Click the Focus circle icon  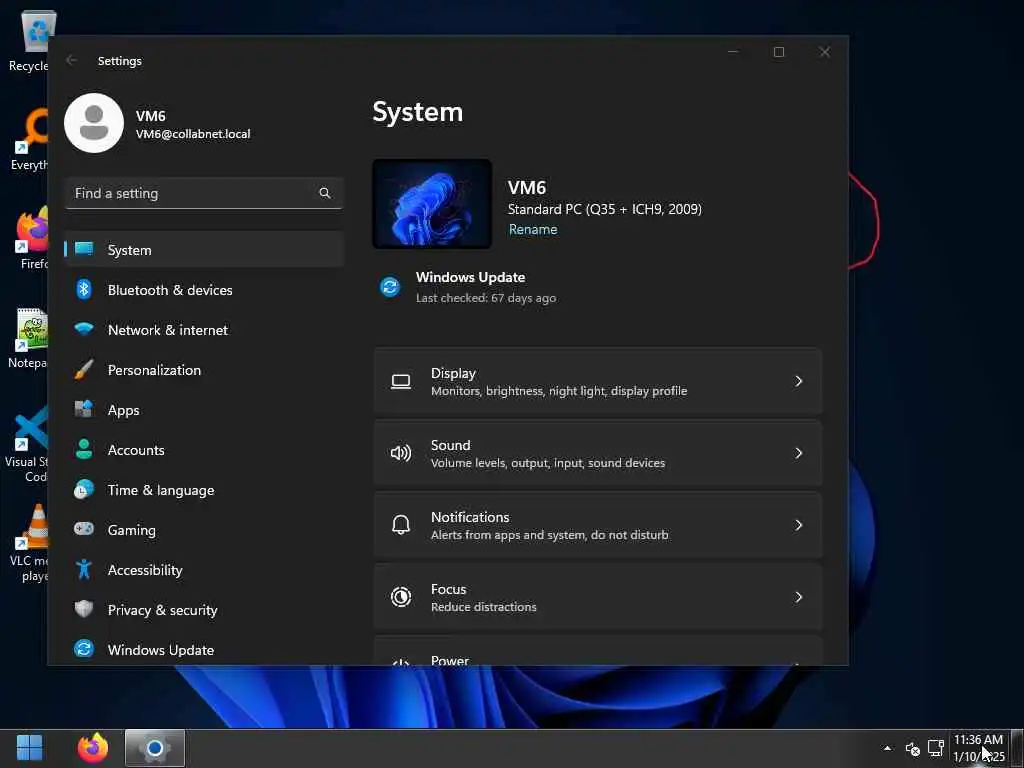point(401,597)
